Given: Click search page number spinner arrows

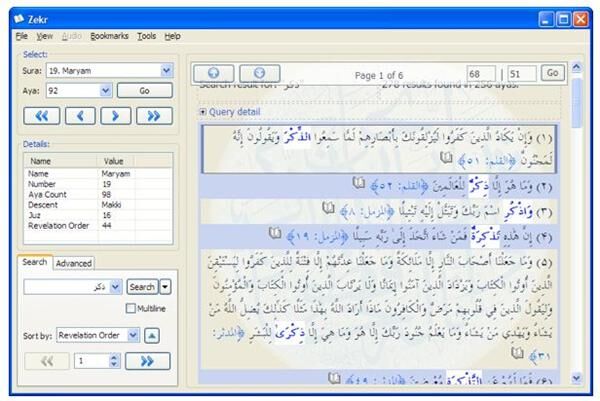Looking at the screenshot, I should click(114, 361).
